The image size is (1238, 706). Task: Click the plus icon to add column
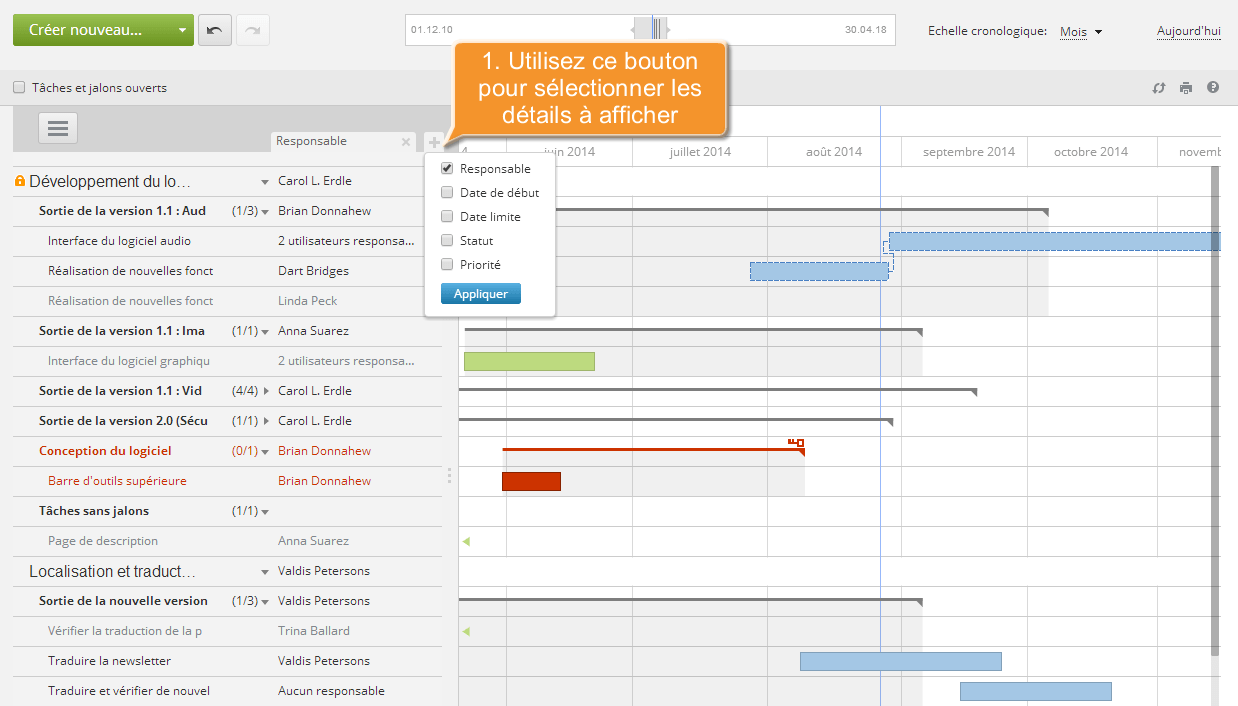point(433,142)
